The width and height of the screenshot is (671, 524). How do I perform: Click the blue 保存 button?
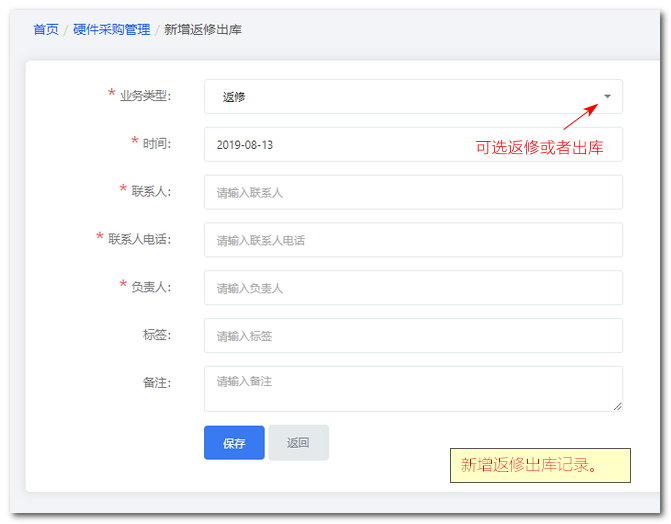pyautogui.click(x=234, y=443)
